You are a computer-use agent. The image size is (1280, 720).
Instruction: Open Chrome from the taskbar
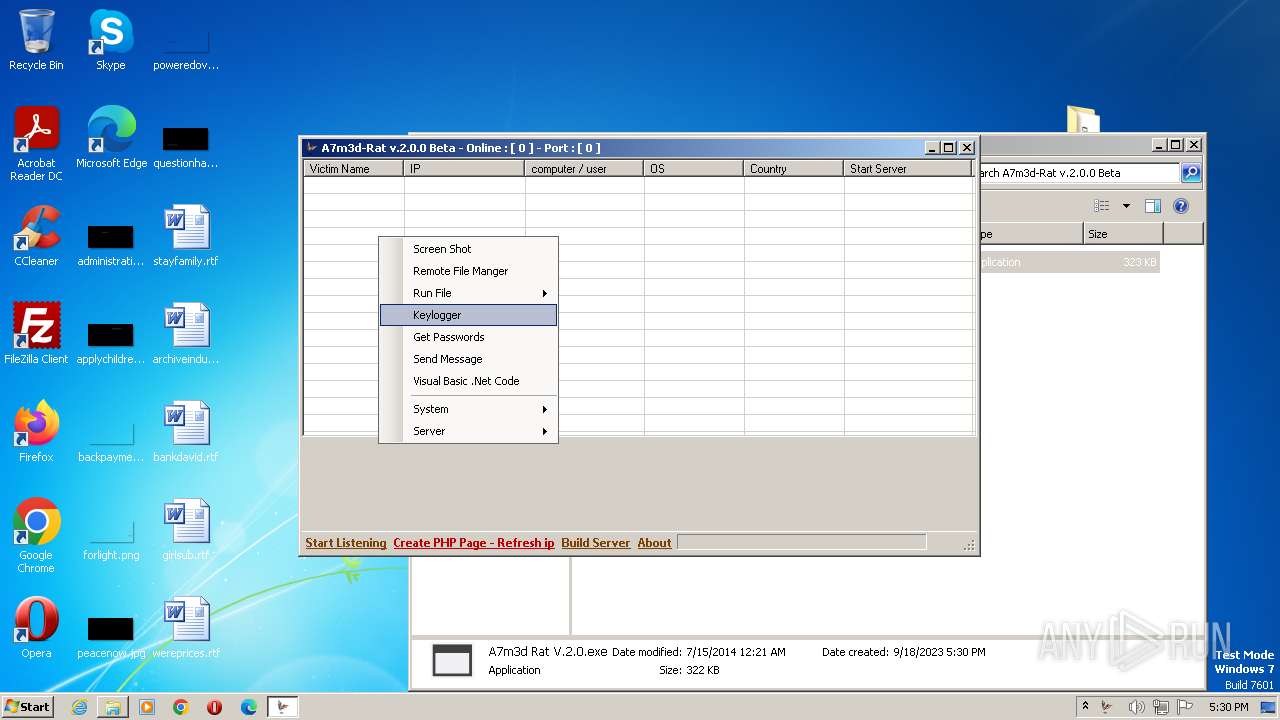[181, 707]
